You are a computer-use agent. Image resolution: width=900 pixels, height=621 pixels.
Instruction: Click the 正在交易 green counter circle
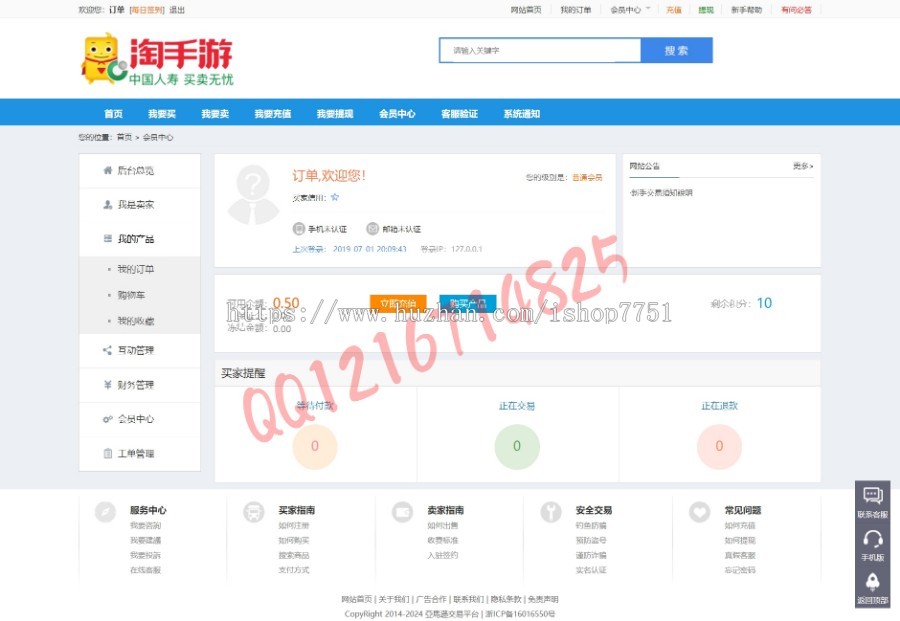pyautogui.click(x=517, y=447)
